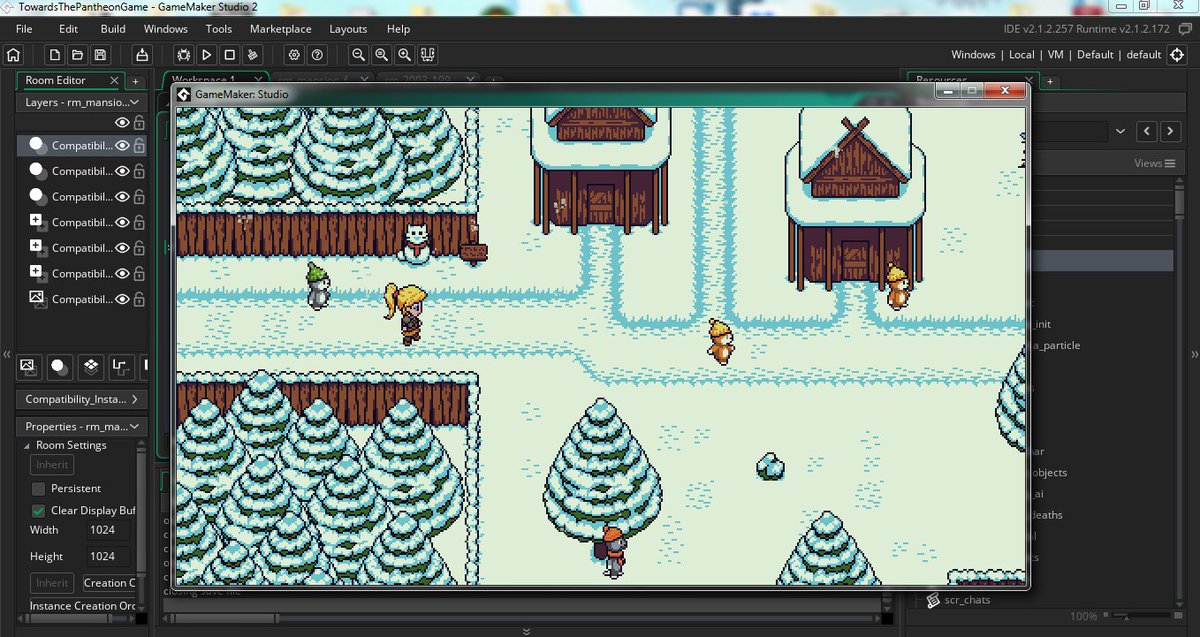The height and width of the screenshot is (637, 1200).
Task: Save the project with the floppy icon
Action: (100, 55)
